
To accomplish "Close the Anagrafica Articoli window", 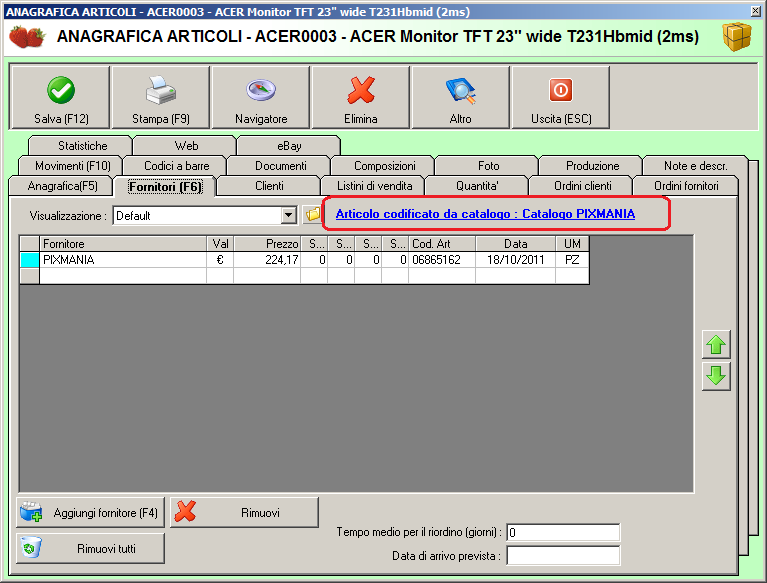I will (x=756, y=11).
